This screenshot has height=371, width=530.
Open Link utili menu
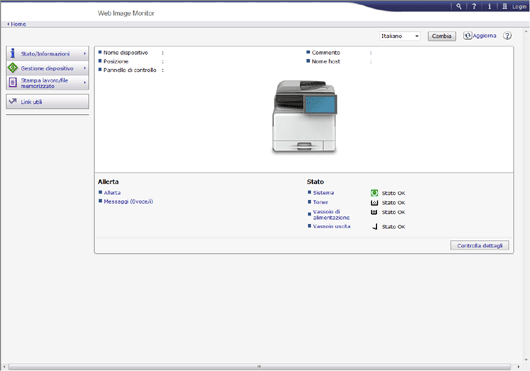47,101
